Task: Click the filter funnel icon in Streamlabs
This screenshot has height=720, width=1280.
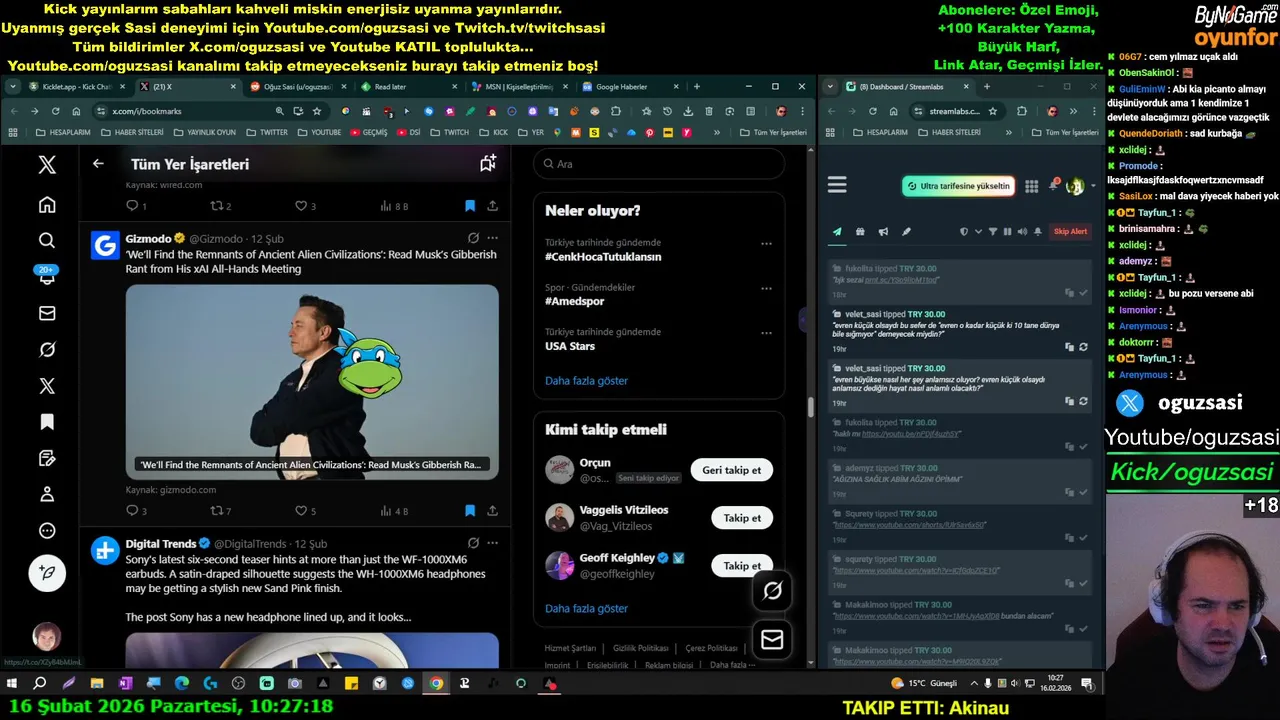Action: (x=993, y=231)
